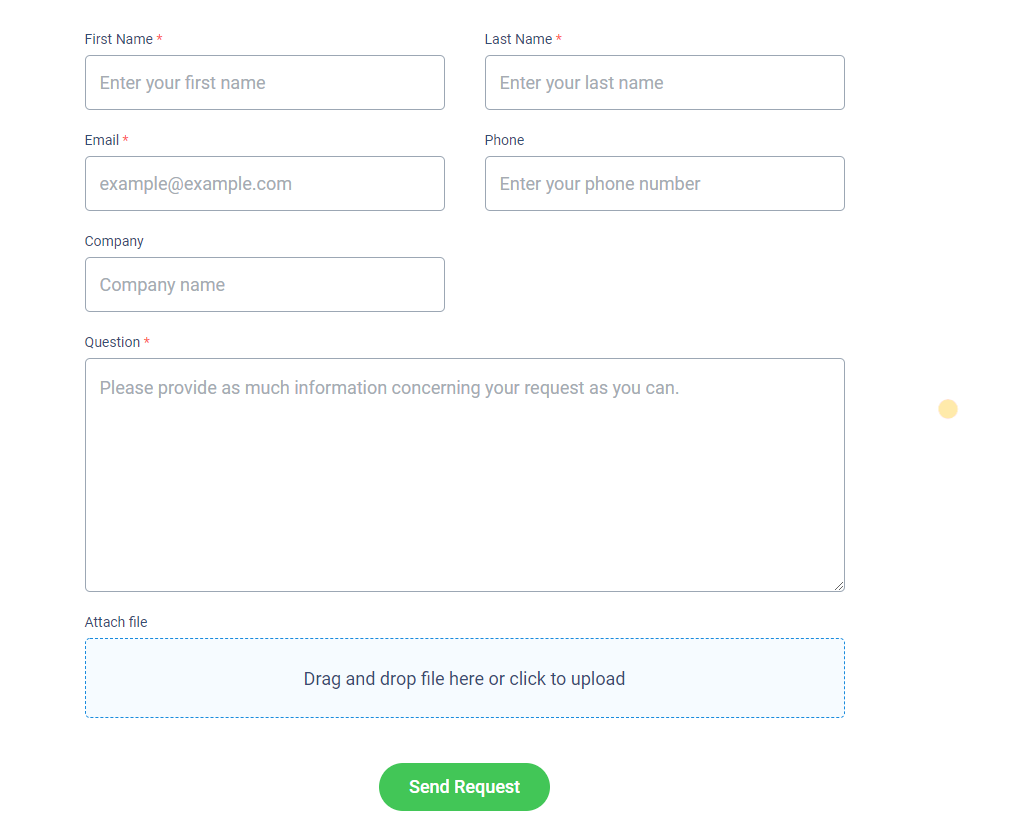Click the red asterisk beside First Name
This screenshot has width=1009, height=834.
(x=160, y=39)
